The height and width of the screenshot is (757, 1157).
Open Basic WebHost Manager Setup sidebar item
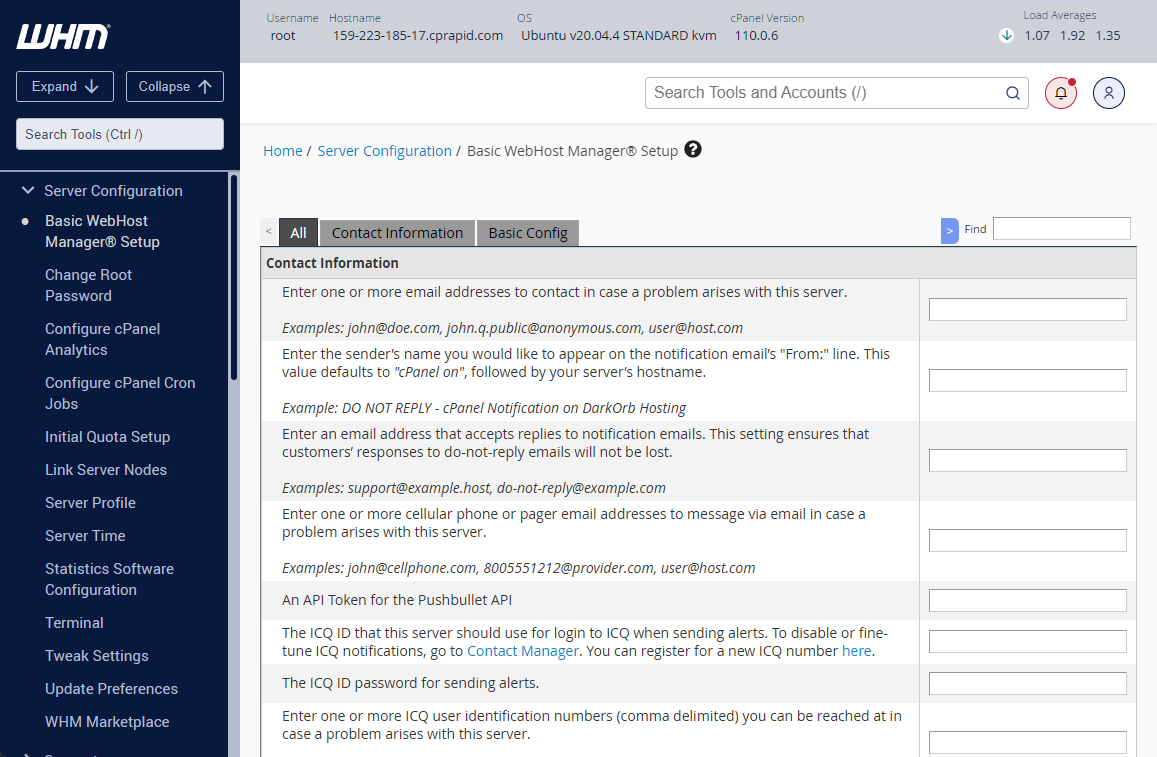click(102, 231)
